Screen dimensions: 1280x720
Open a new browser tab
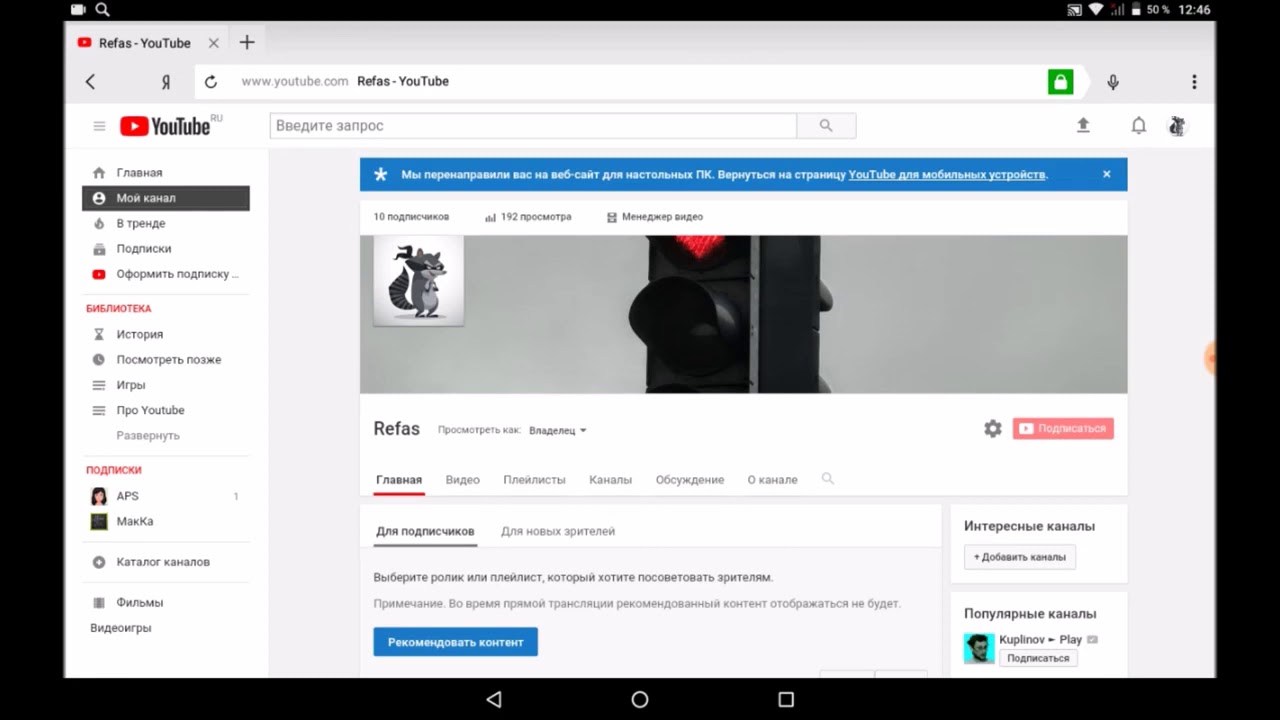coord(247,42)
